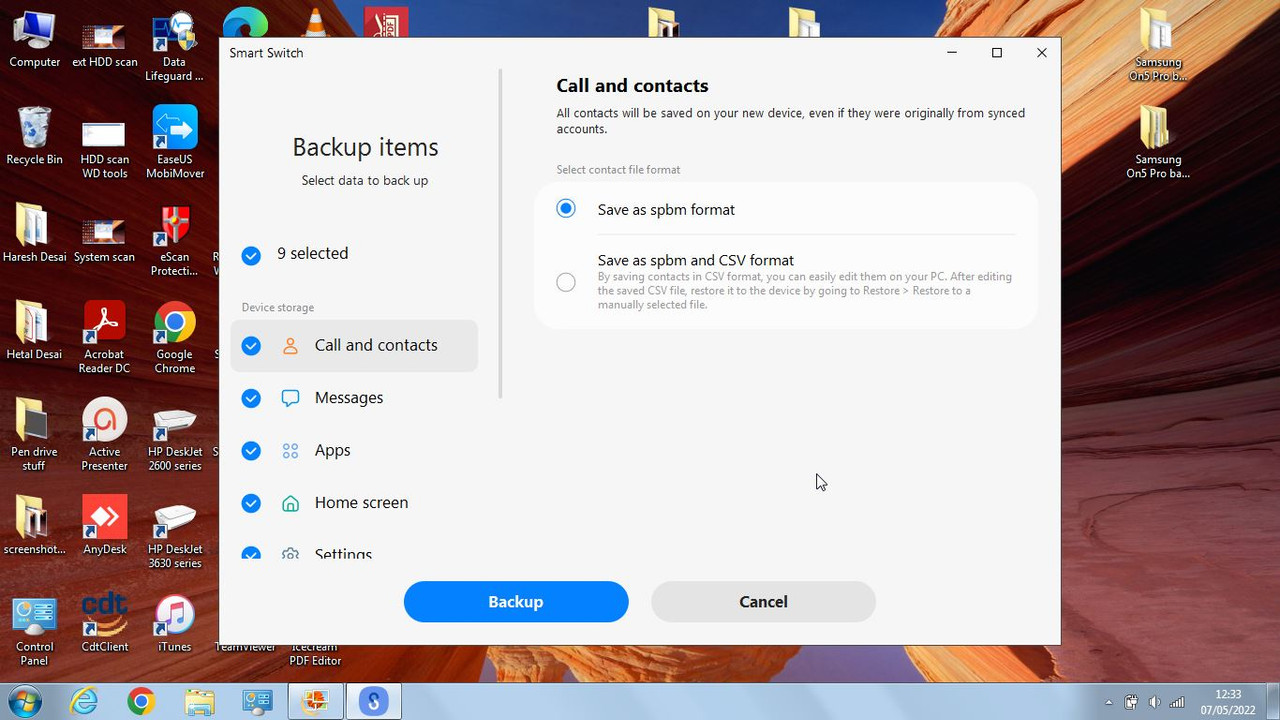Open iTunes desktop icon

tap(175, 623)
